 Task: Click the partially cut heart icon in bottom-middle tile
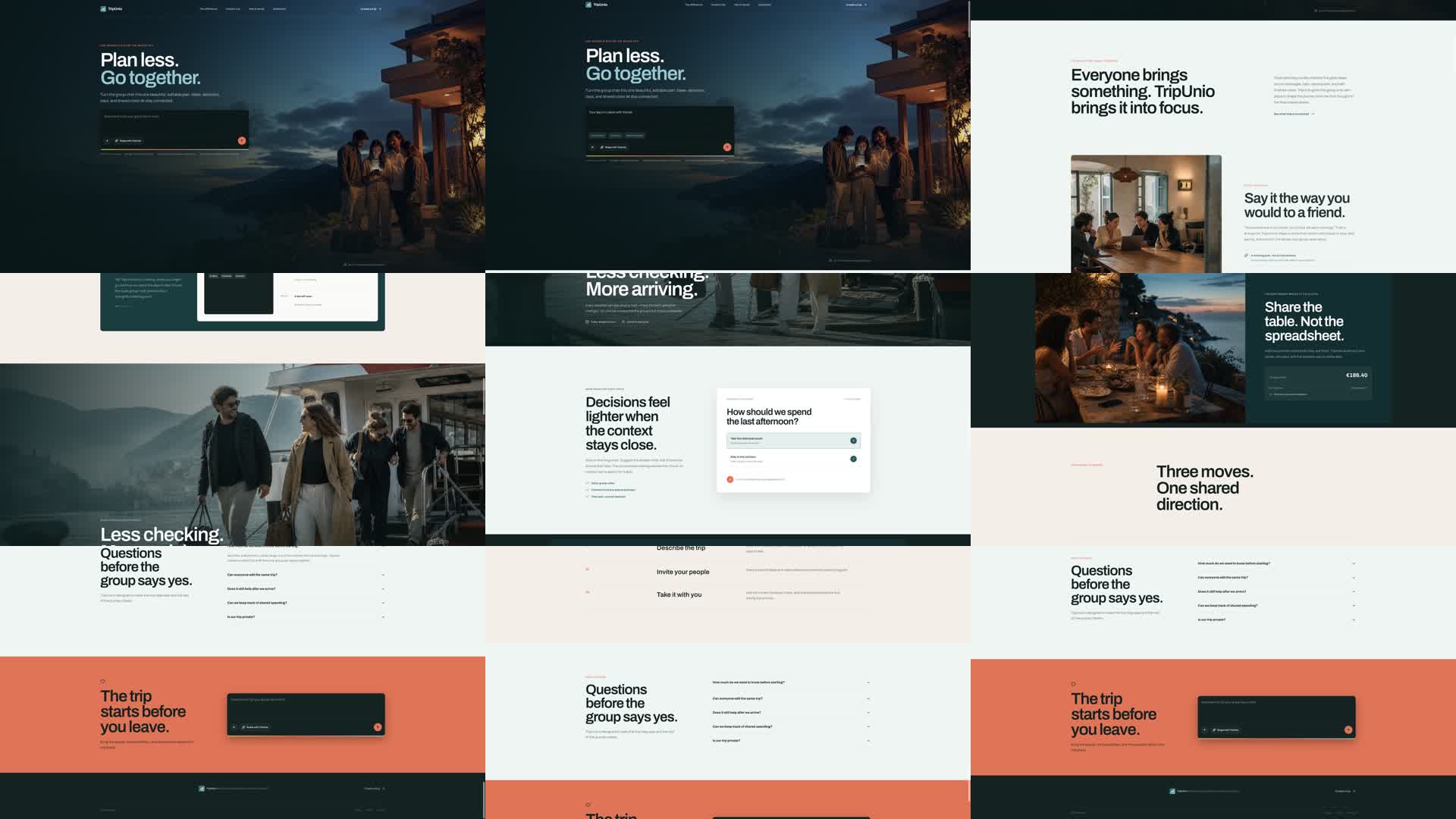coord(588,805)
